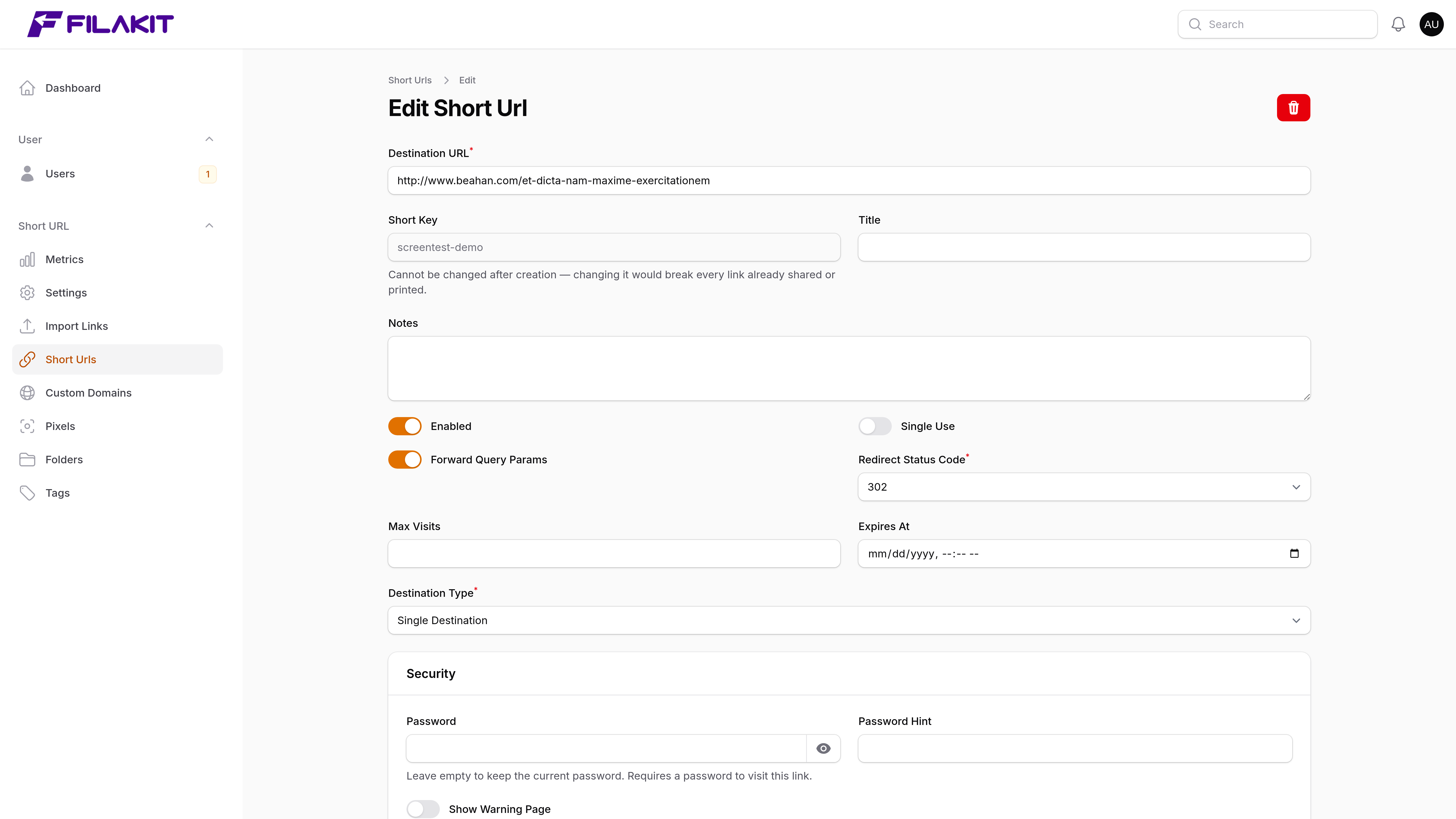
Task: Click the Password Hint input
Action: 1075,748
